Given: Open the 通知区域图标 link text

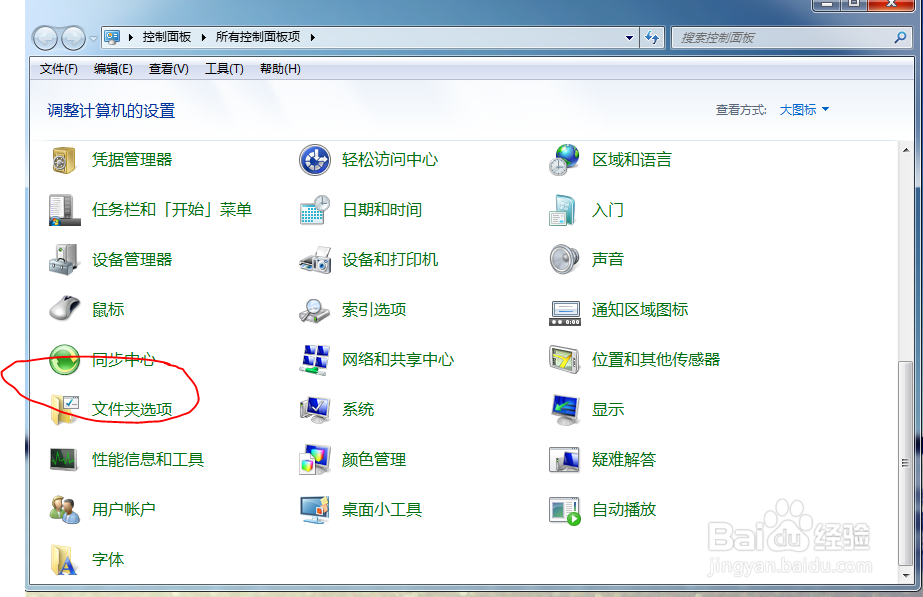Looking at the screenshot, I should click(x=640, y=310).
